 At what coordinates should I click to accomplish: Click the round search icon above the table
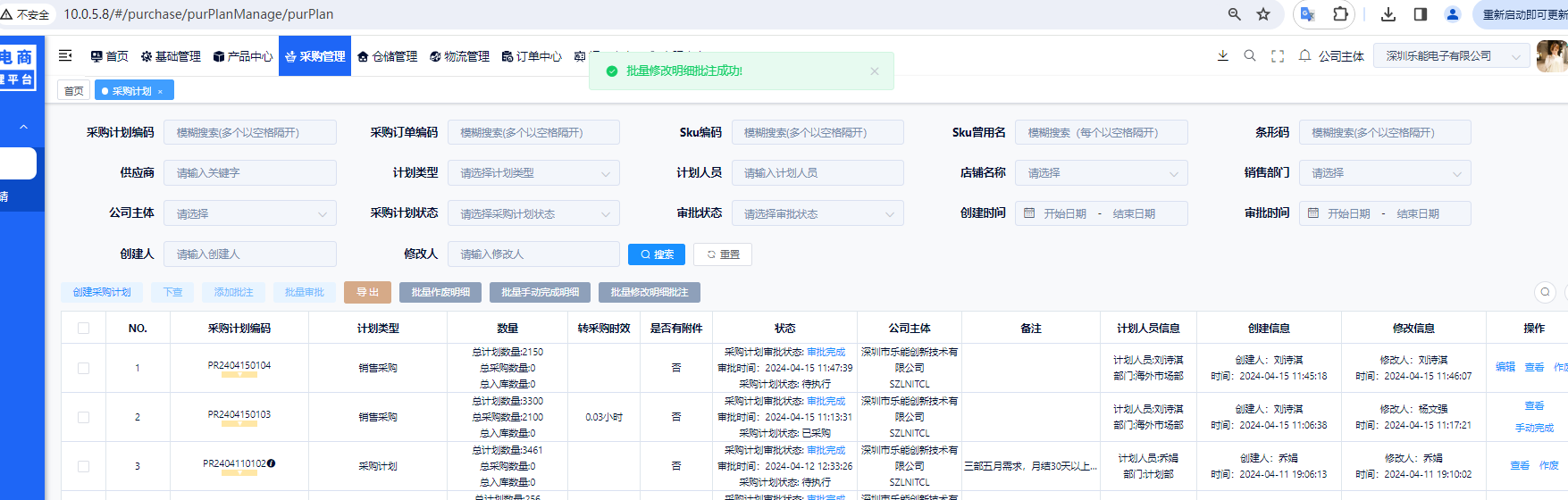(1545, 292)
